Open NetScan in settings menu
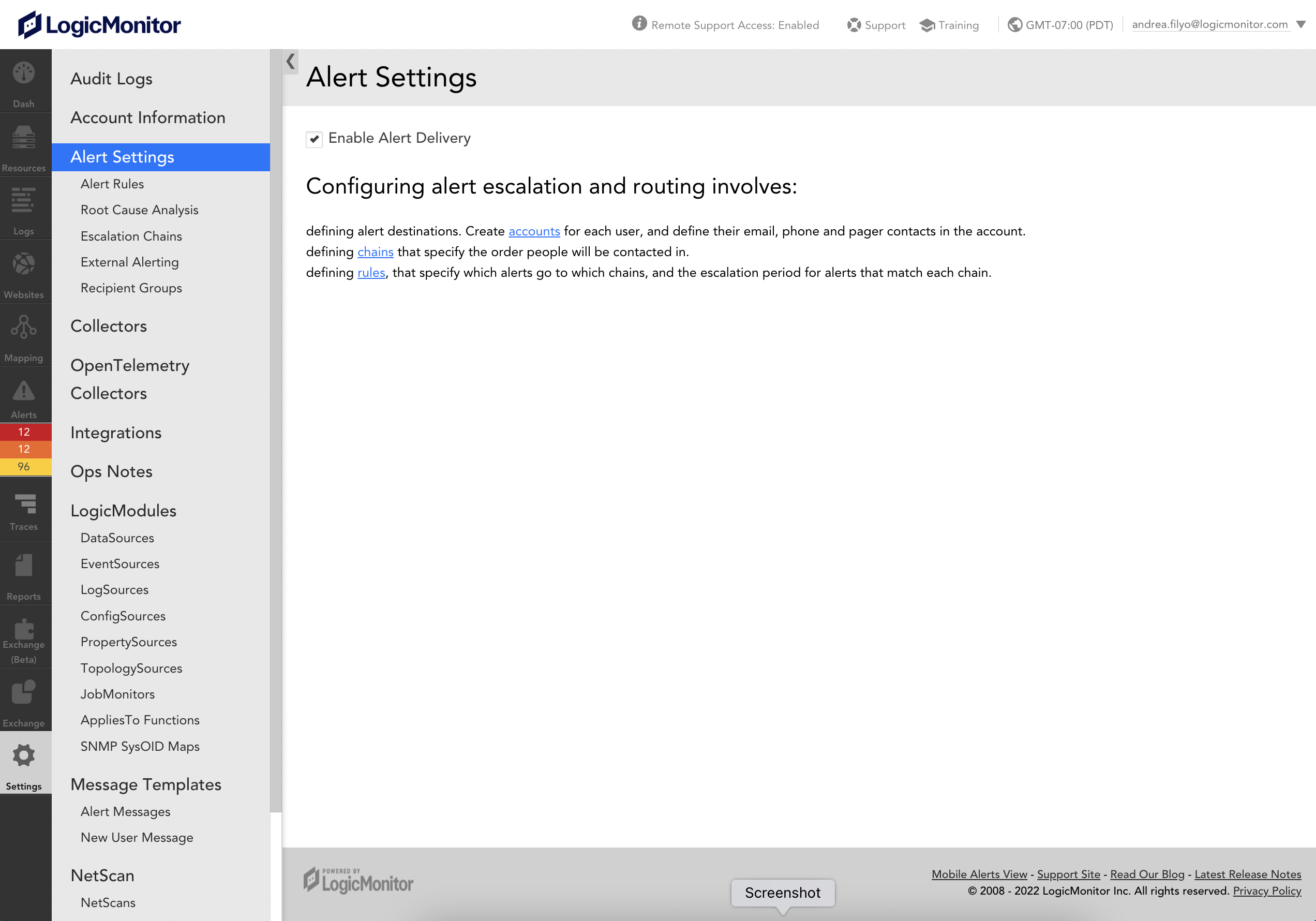 click(102, 875)
